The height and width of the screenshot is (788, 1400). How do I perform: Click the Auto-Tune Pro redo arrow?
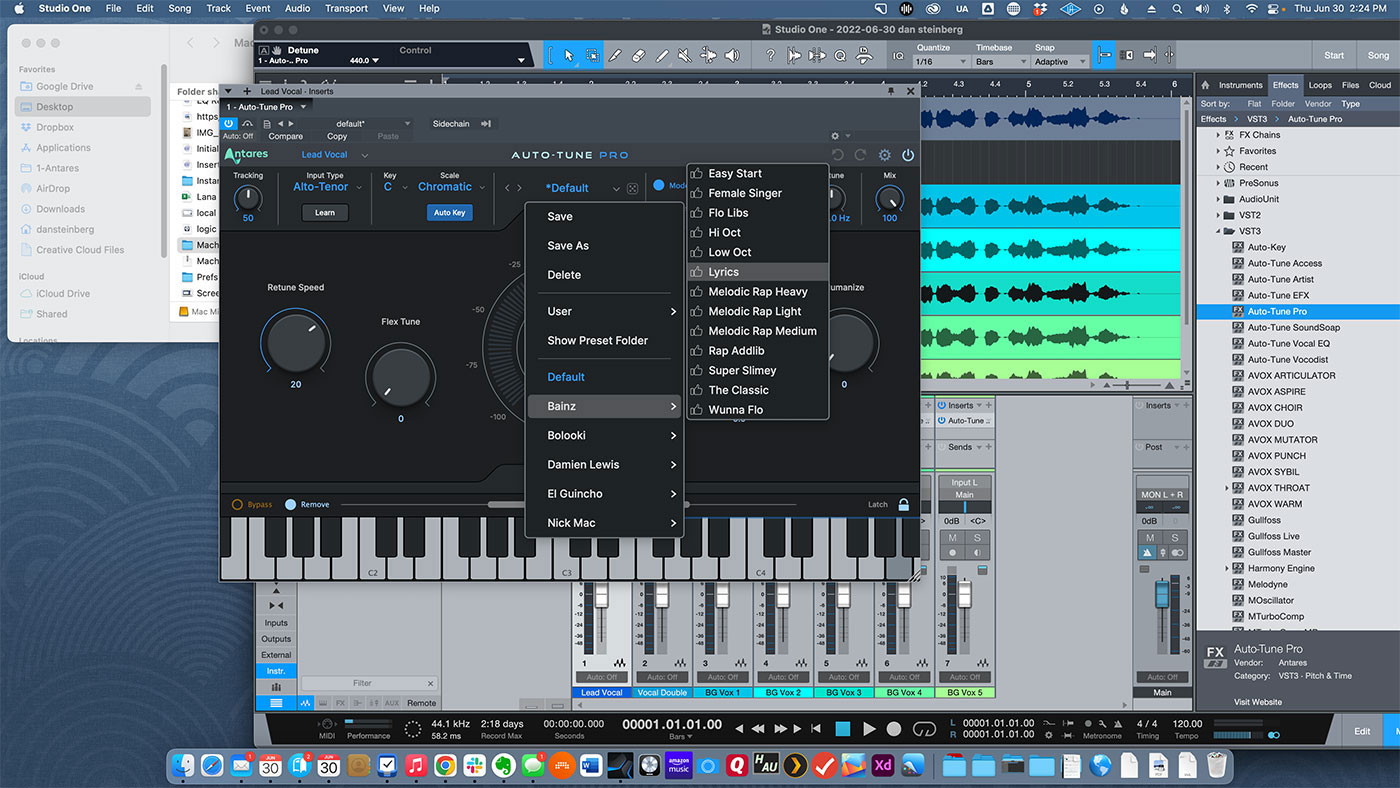coord(860,155)
